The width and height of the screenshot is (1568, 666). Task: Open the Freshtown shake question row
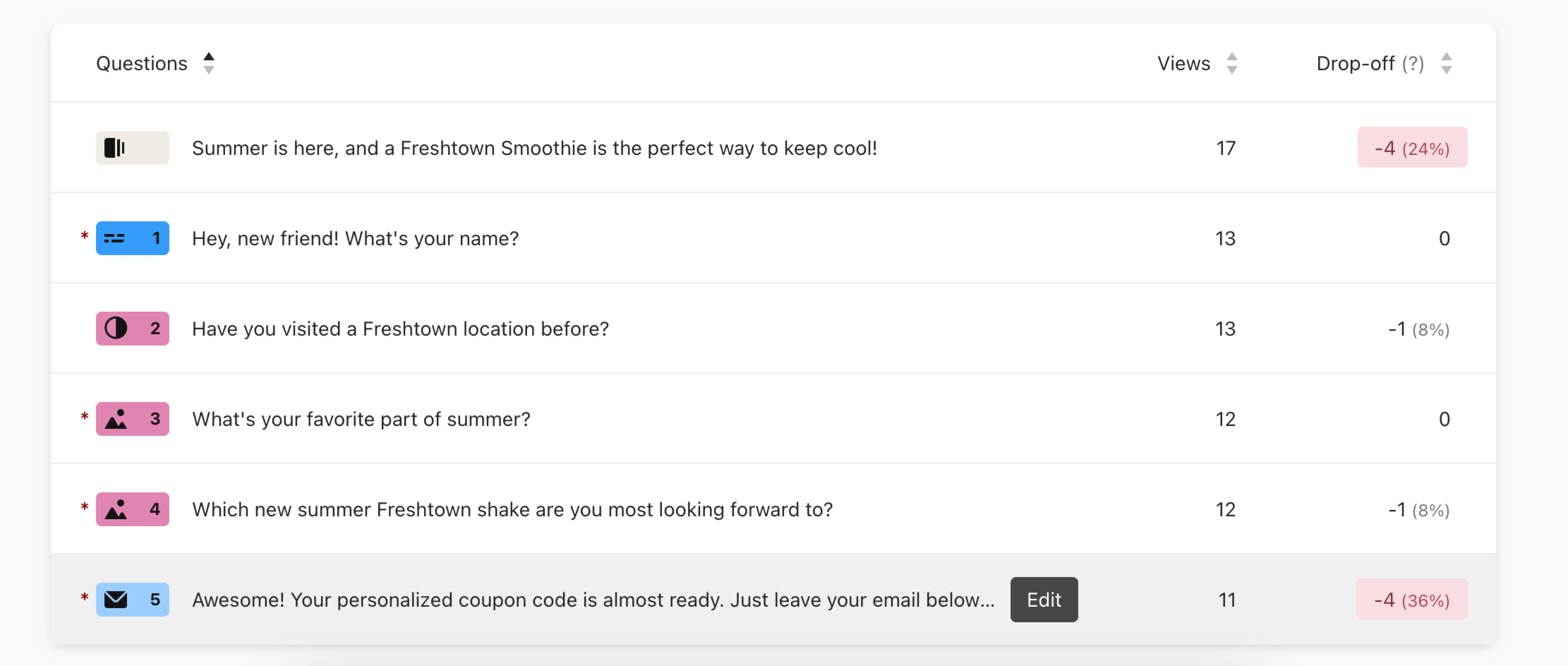(773, 509)
